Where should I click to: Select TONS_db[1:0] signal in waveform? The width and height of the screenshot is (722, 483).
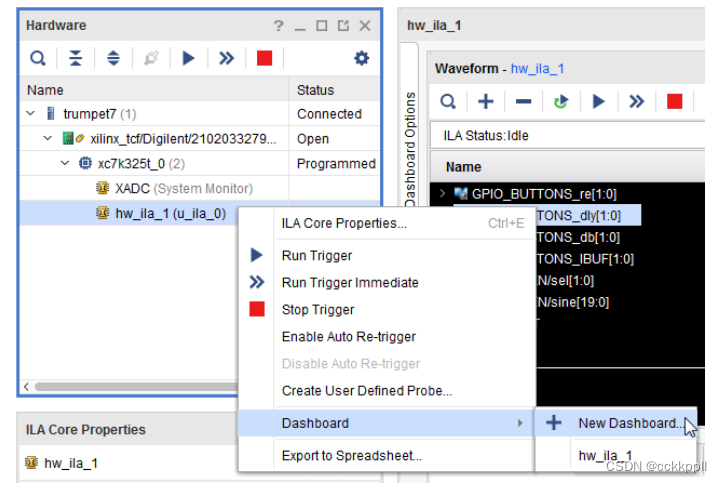[x=578, y=237]
